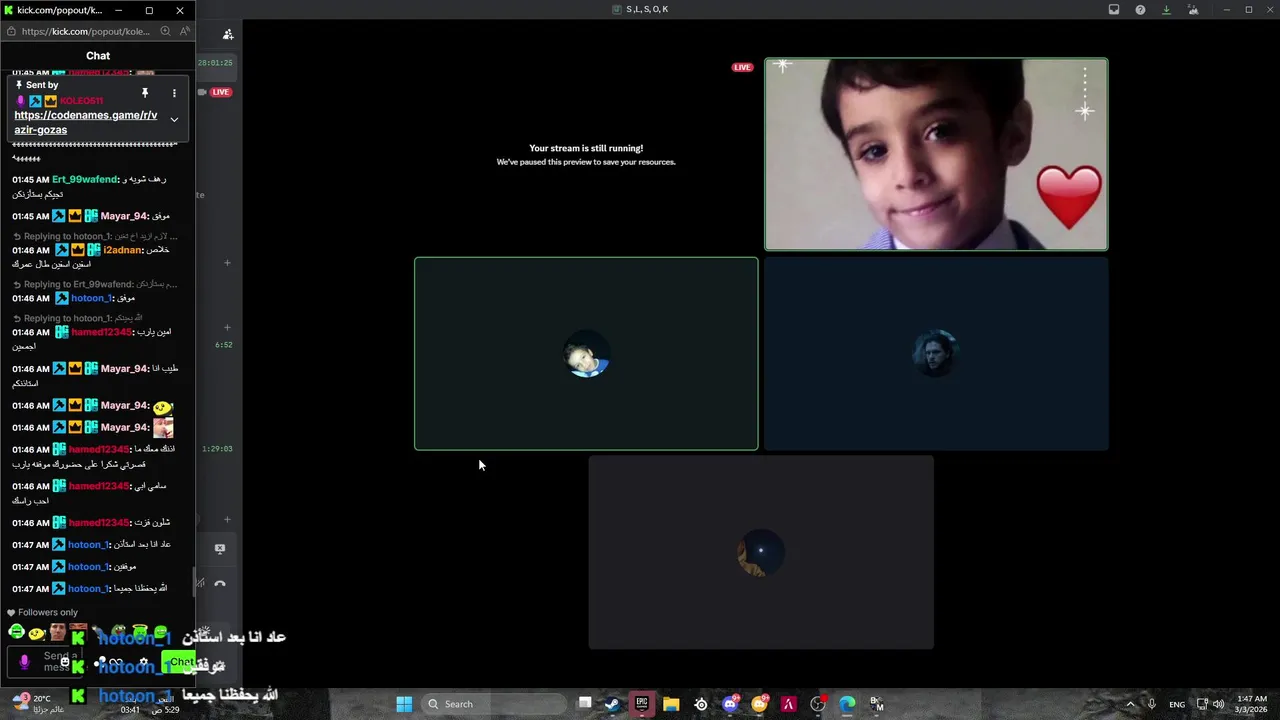Click Mayar_94 username with sticker message
This screenshot has width=1280, height=720.
click(125, 427)
